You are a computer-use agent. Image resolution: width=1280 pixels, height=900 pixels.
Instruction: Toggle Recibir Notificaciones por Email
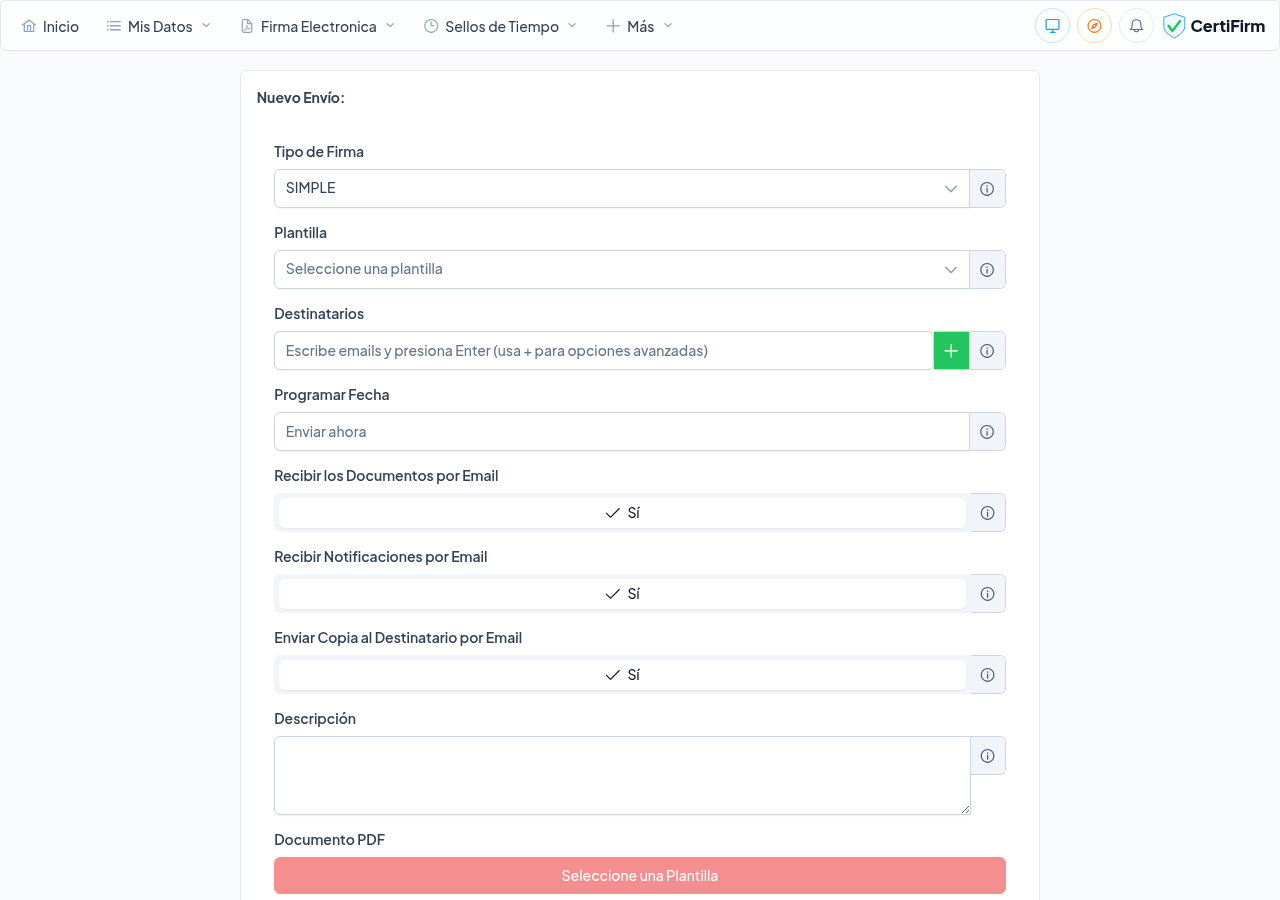622,594
